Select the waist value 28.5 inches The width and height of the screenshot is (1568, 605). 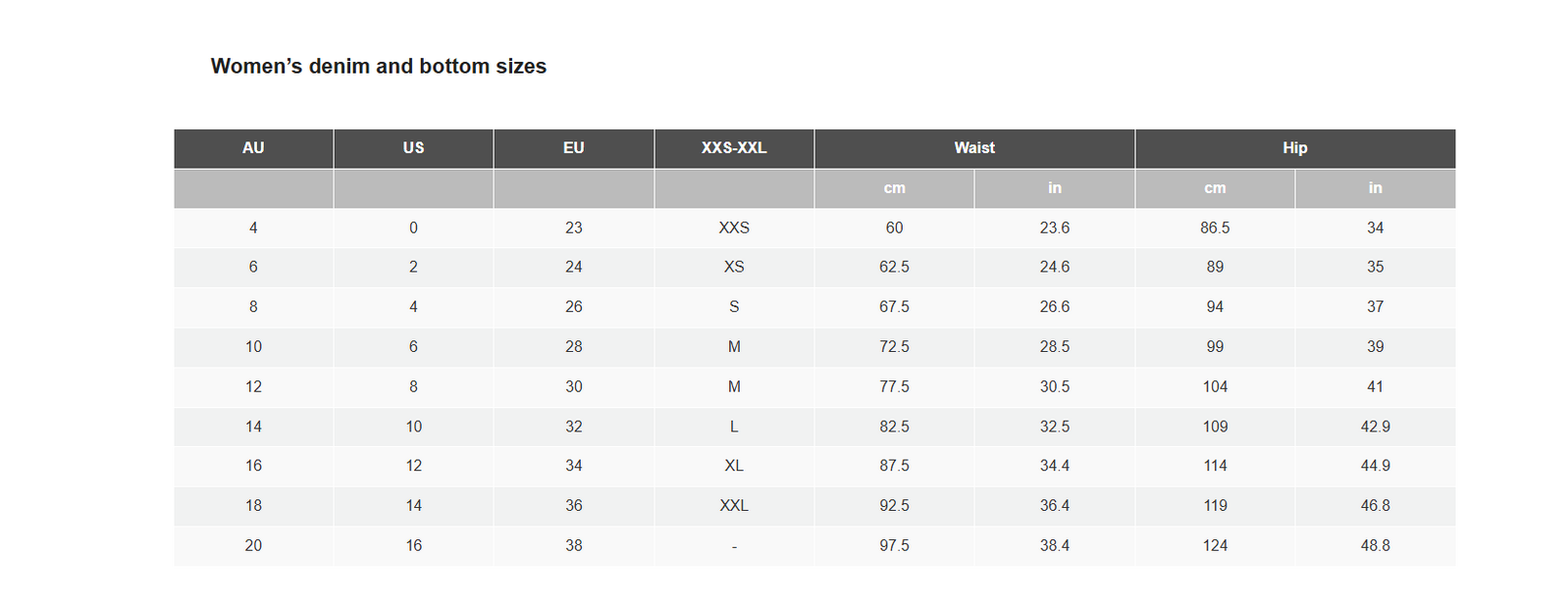1055,347
